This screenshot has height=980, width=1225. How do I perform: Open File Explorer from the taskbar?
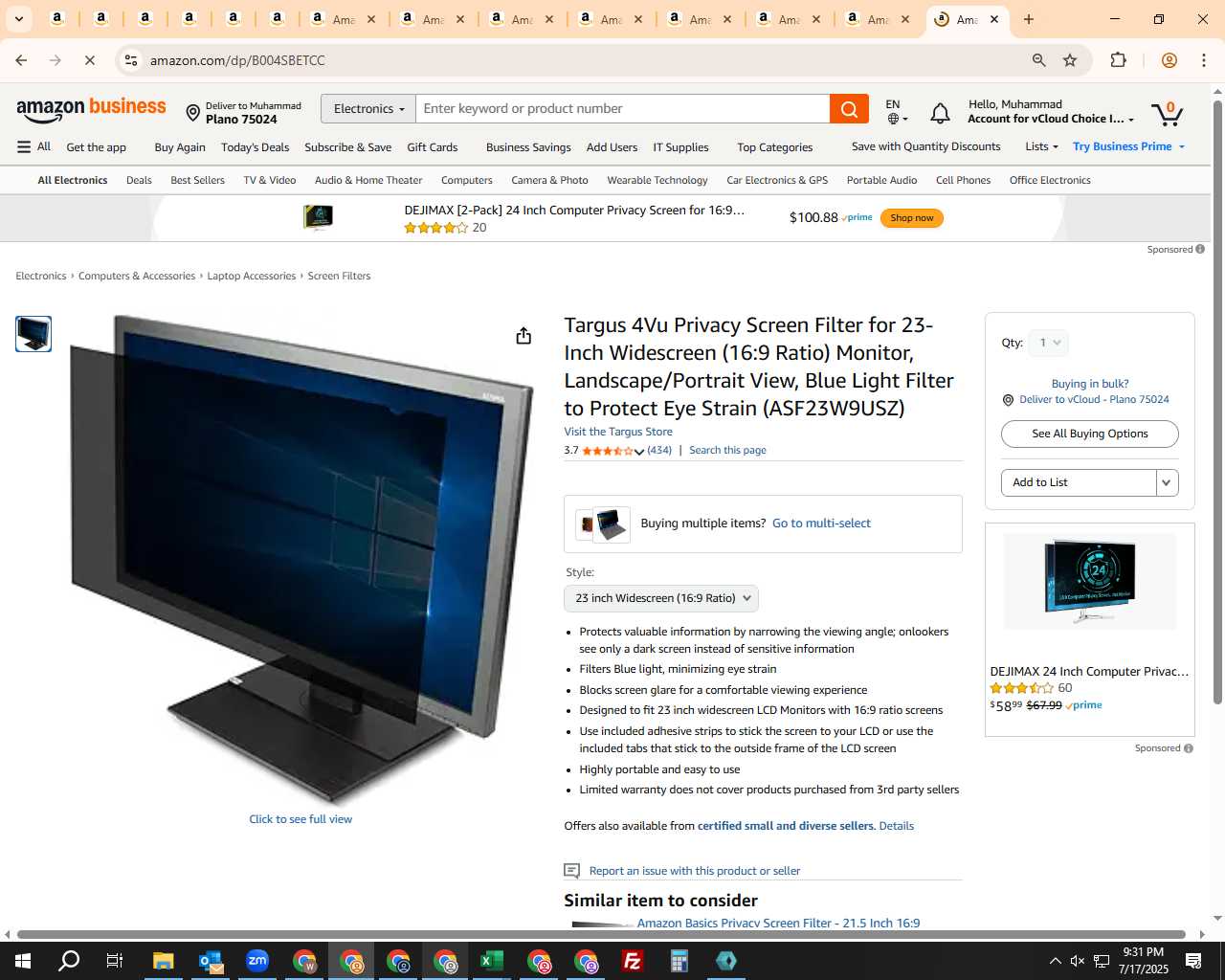click(163, 961)
